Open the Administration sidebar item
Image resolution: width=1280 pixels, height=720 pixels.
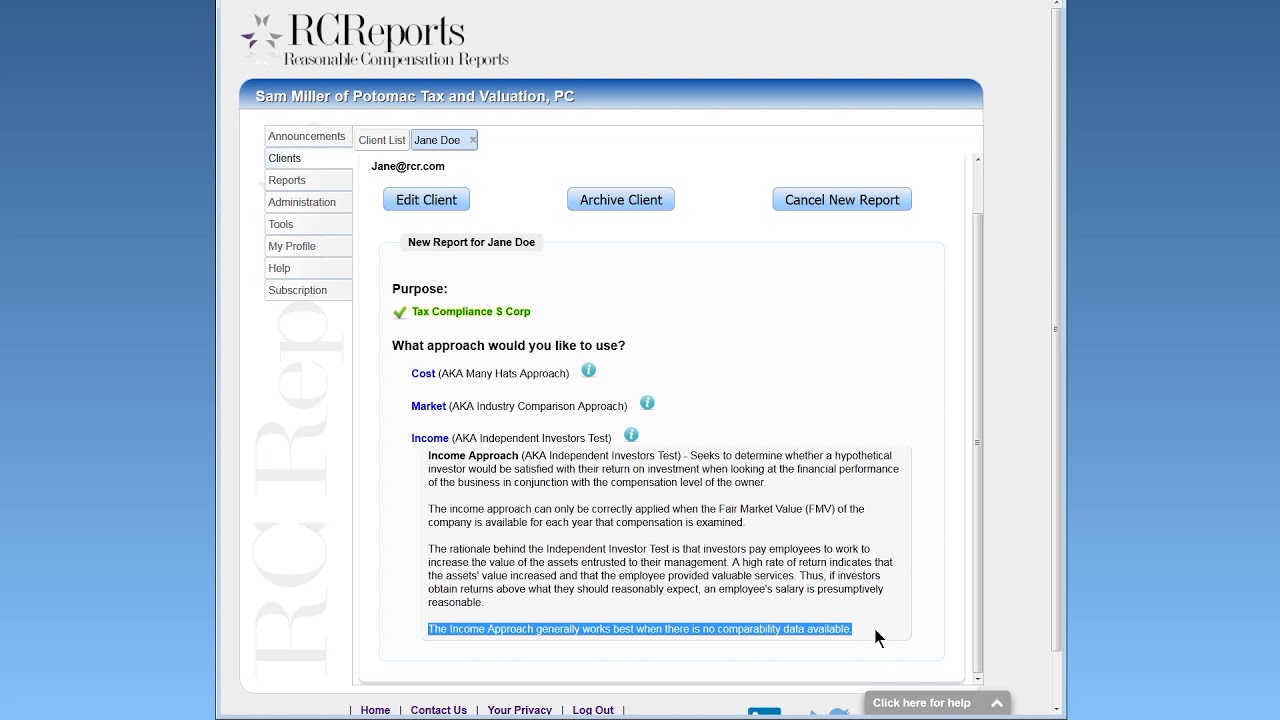tap(308, 202)
